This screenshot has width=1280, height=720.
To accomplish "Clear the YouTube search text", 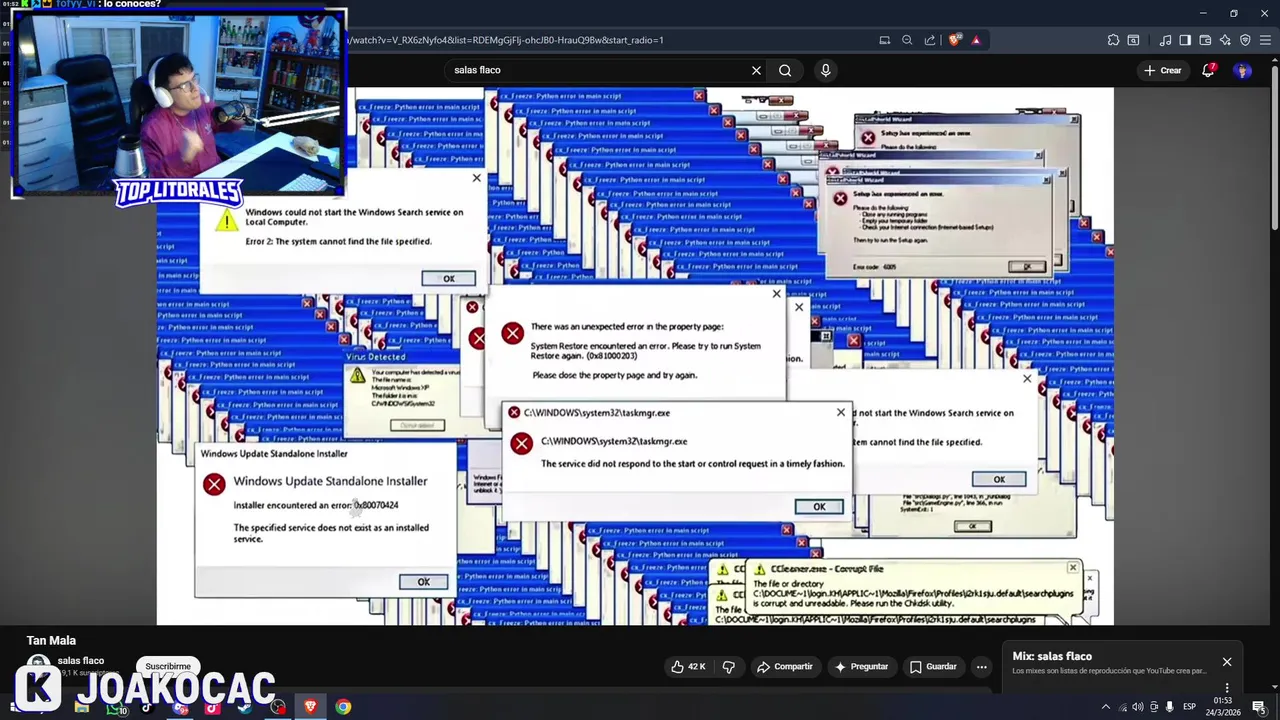I will (x=756, y=70).
